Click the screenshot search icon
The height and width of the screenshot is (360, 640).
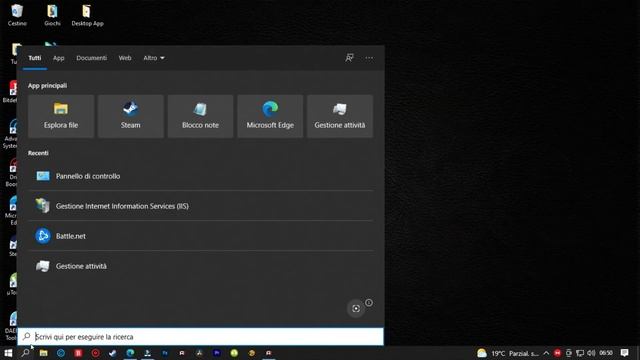[356, 309]
